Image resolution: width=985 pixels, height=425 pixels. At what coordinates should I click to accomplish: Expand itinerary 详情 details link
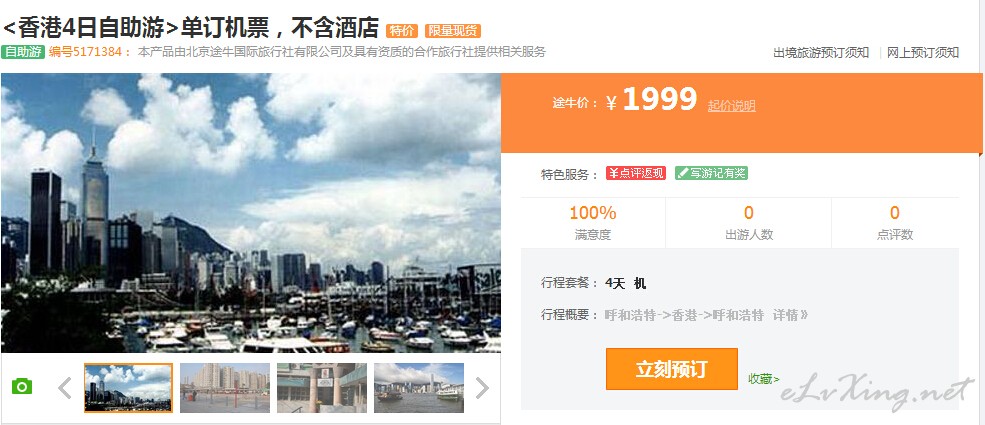[790, 315]
